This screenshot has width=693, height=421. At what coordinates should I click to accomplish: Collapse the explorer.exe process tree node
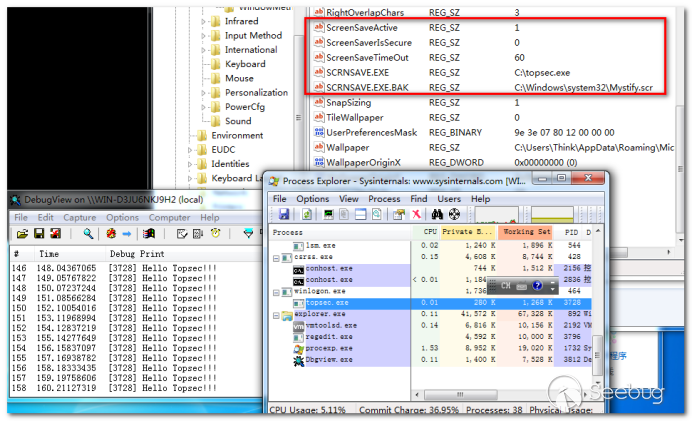277,314
